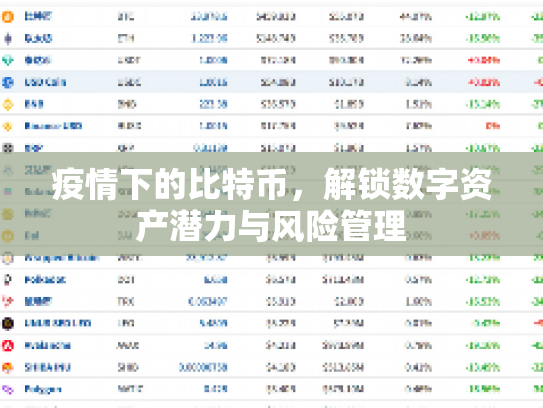Open the Polkadot name link

[x=45, y=280]
